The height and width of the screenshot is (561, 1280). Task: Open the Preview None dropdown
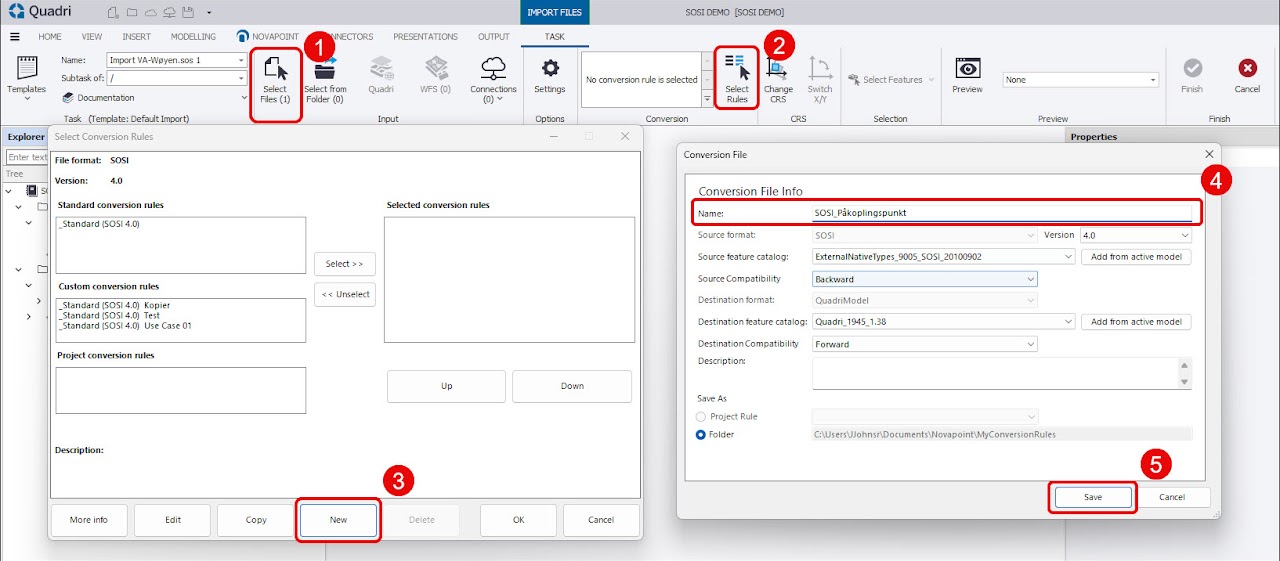click(1152, 80)
